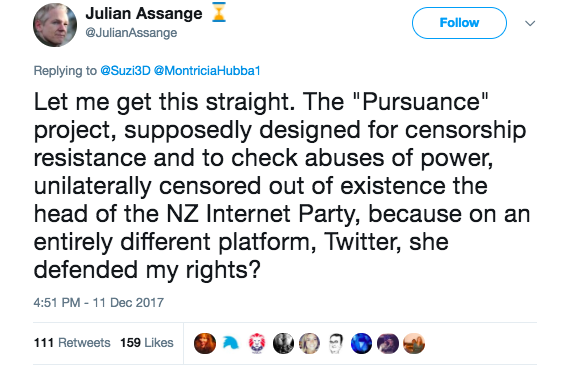This screenshot has height=372, width=573.
Task: Open the bright blue abstract liker avatar
Action: pyautogui.click(x=361, y=343)
